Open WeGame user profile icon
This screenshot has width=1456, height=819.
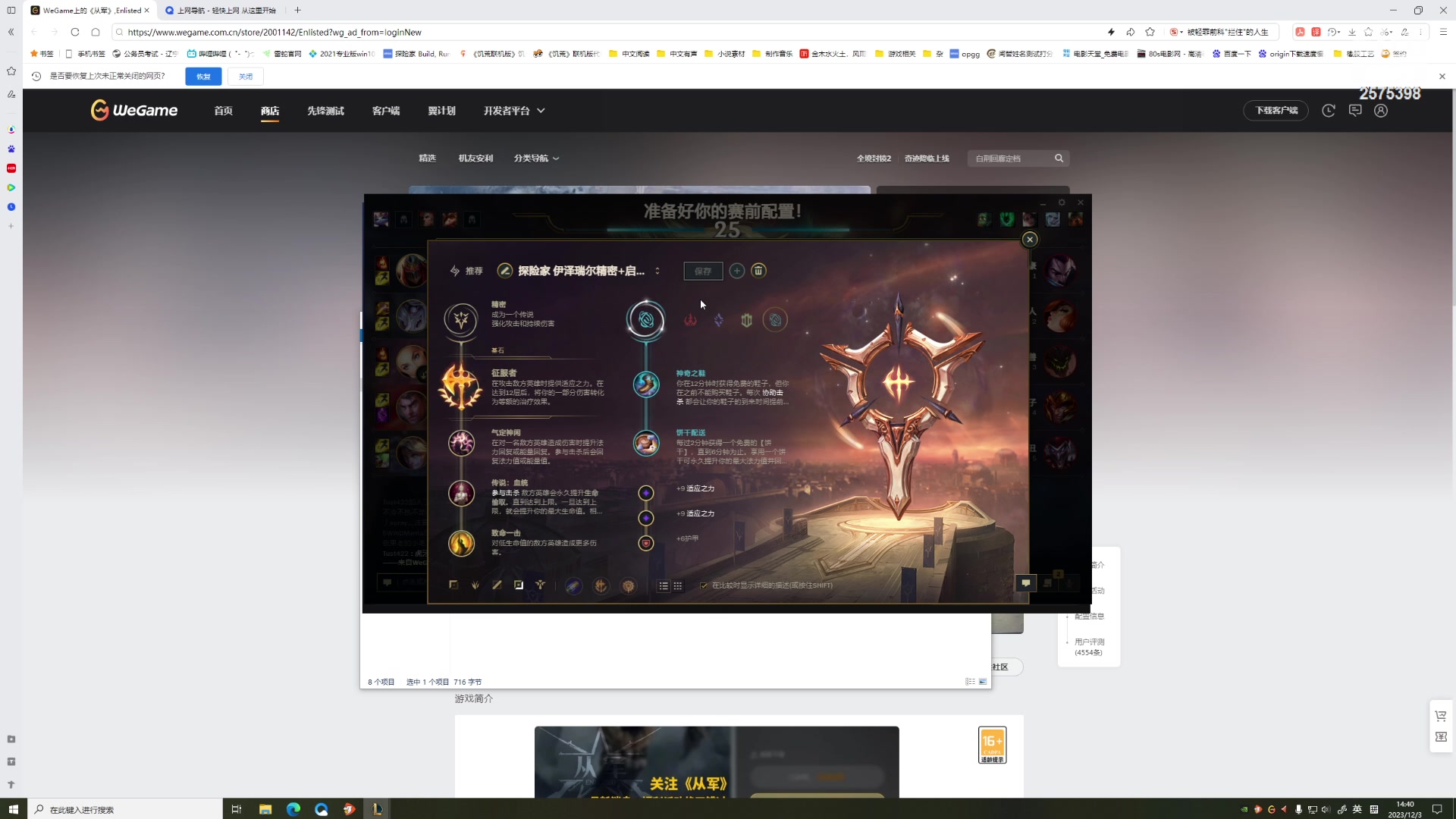coord(1381,111)
